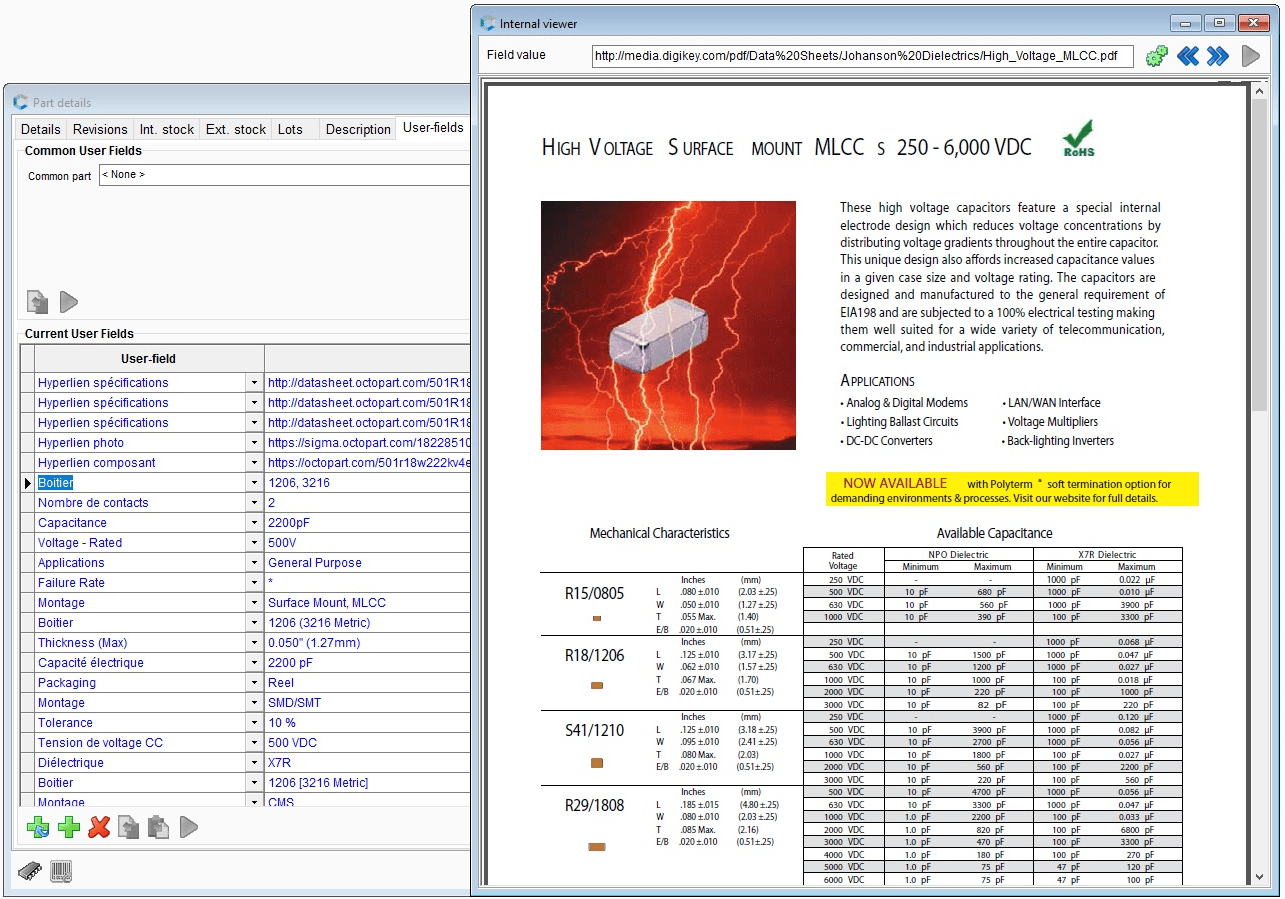Click the 'Surface Mount, MLCC' value cell
The width and height of the screenshot is (1285, 899).
[368, 603]
